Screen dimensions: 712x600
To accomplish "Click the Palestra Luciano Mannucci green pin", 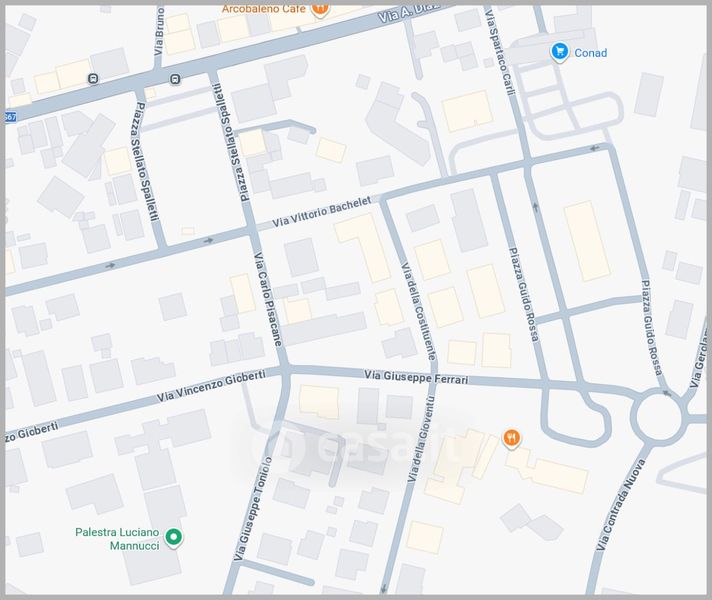I will 173,538.
